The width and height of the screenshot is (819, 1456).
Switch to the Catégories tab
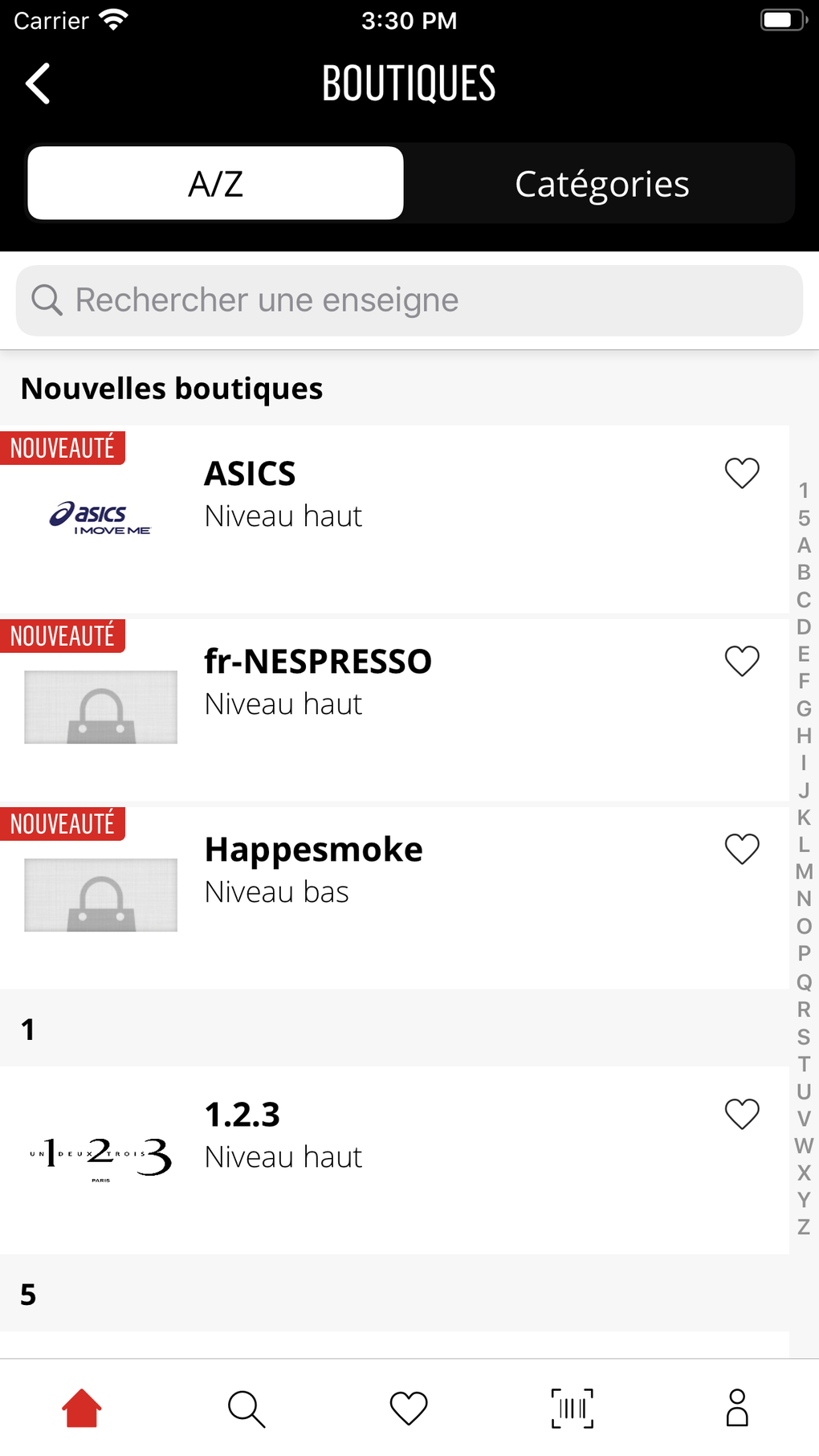[601, 183]
